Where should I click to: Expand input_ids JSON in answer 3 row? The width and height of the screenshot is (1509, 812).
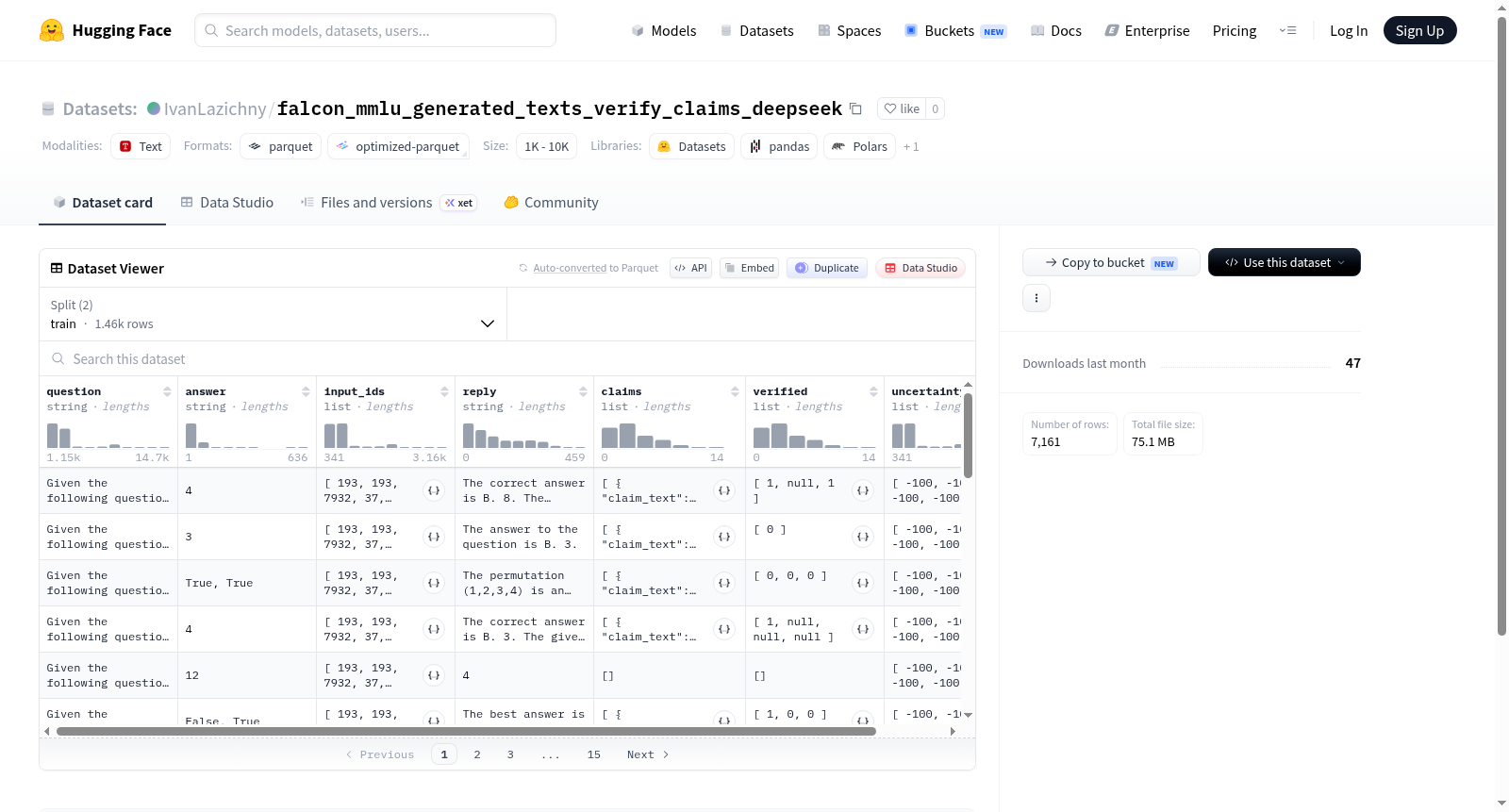[x=434, y=537]
